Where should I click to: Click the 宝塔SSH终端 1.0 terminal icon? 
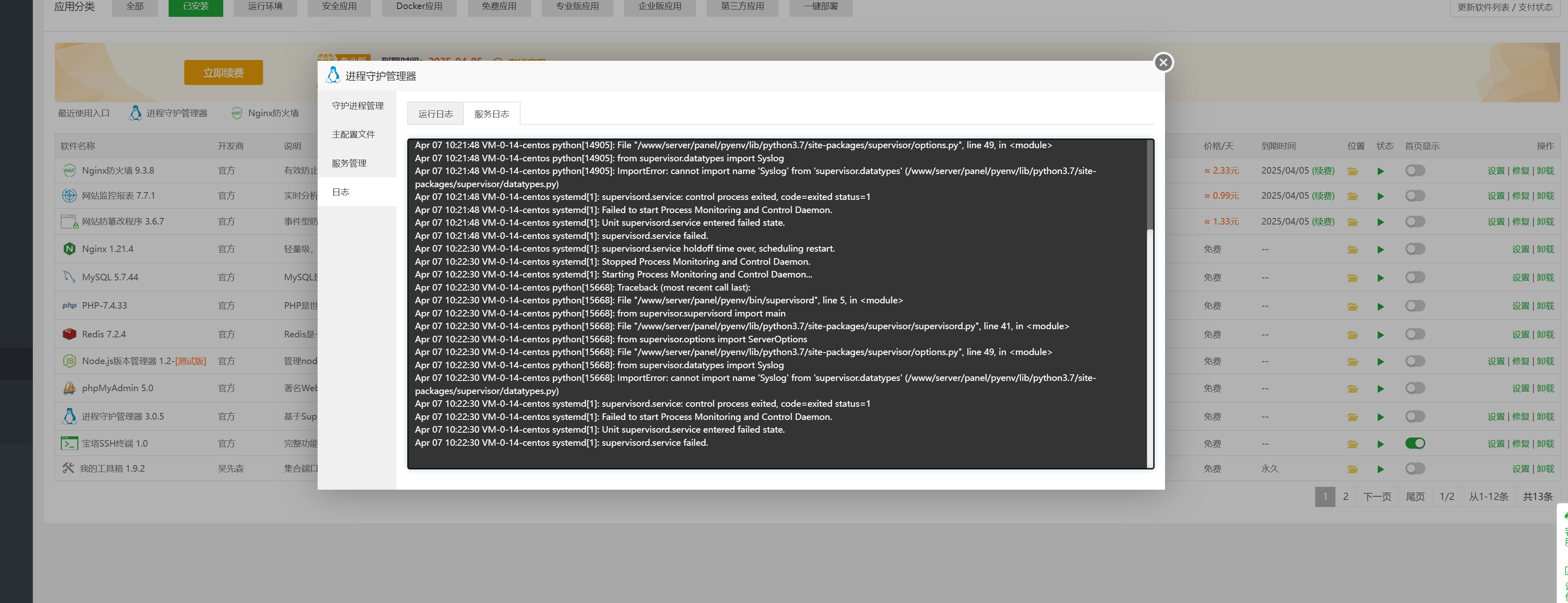coord(69,443)
